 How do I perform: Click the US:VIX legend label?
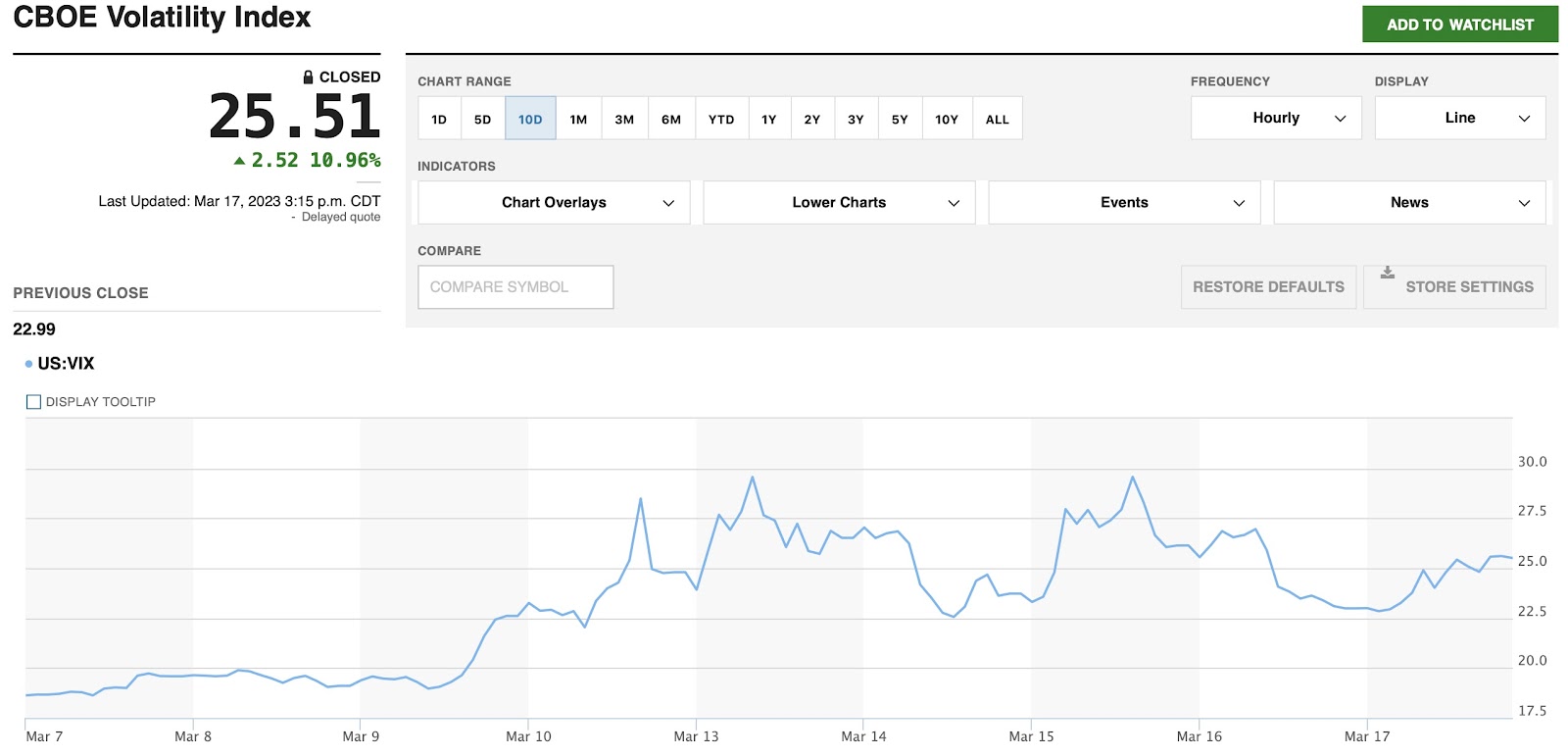click(66, 364)
